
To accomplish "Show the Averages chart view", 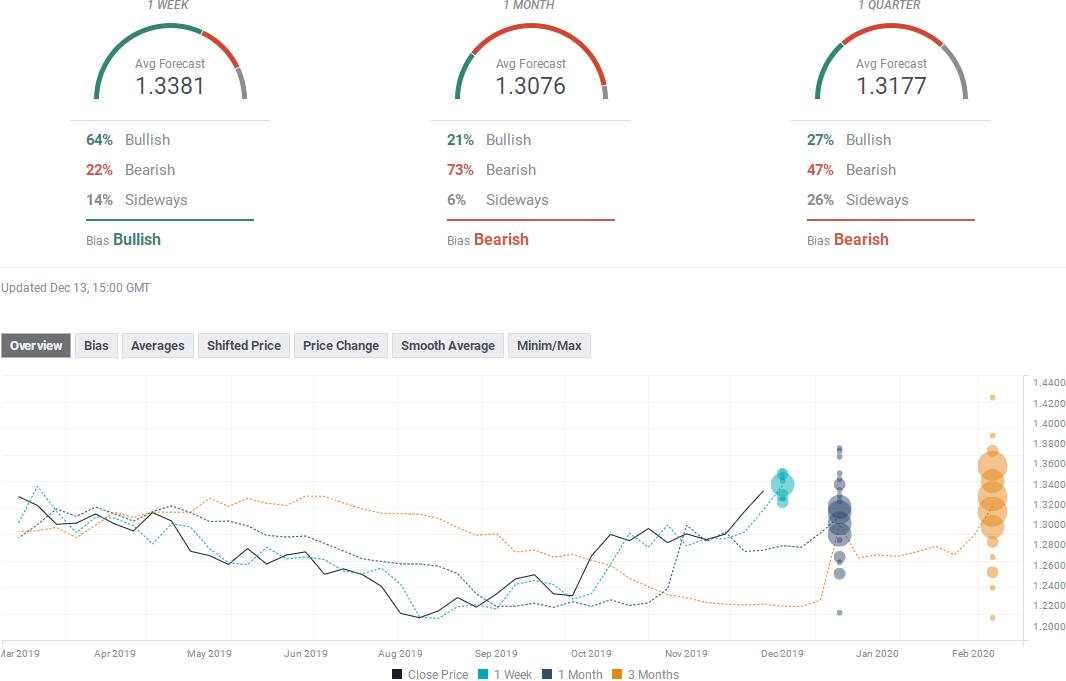I will click(x=157, y=346).
